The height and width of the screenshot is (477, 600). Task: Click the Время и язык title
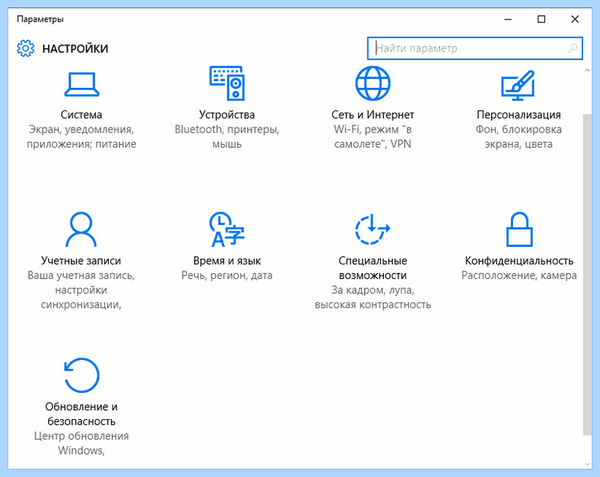pyautogui.click(x=227, y=261)
